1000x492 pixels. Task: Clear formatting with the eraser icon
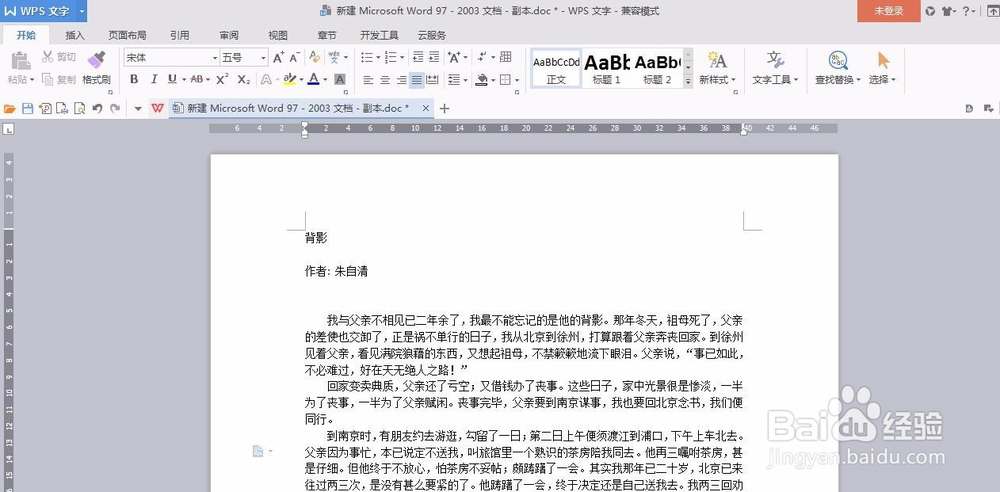click(314, 57)
